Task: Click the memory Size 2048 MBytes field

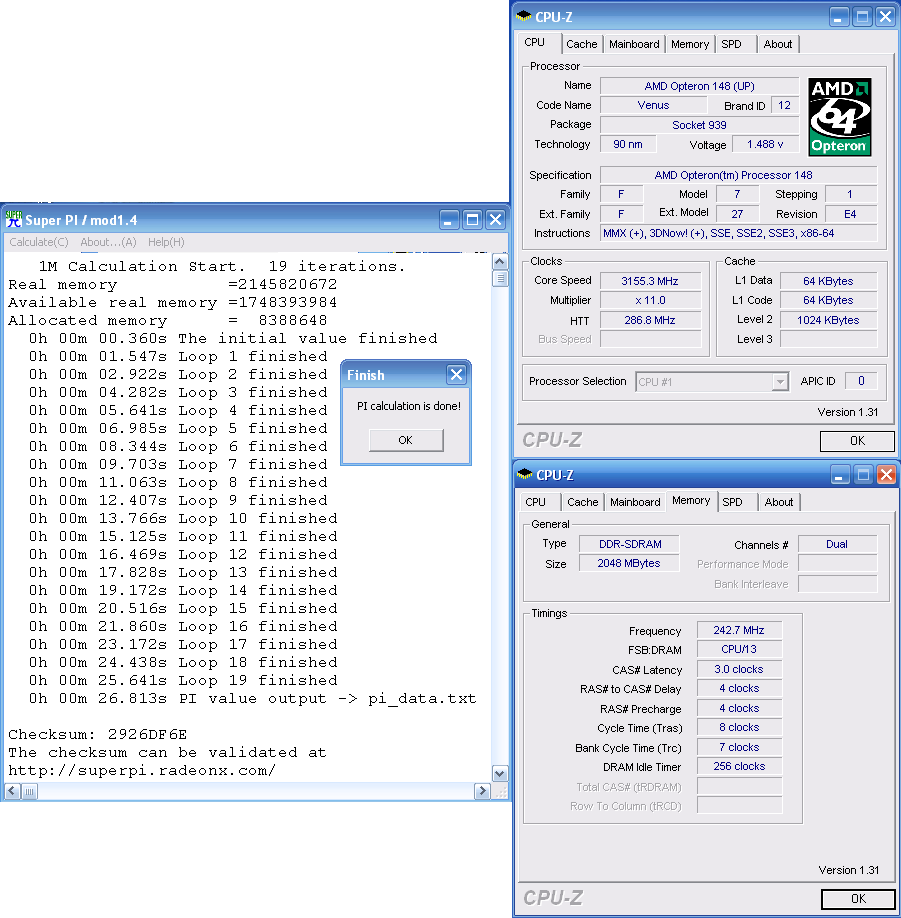Action: [629, 563]
